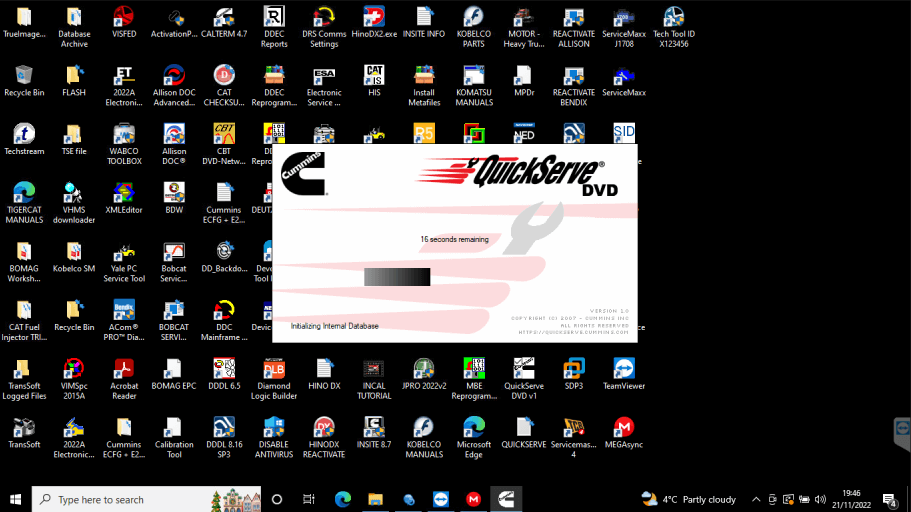Select the DISABLE ANTIVIRUS shortcut

(x=274, y=429)
